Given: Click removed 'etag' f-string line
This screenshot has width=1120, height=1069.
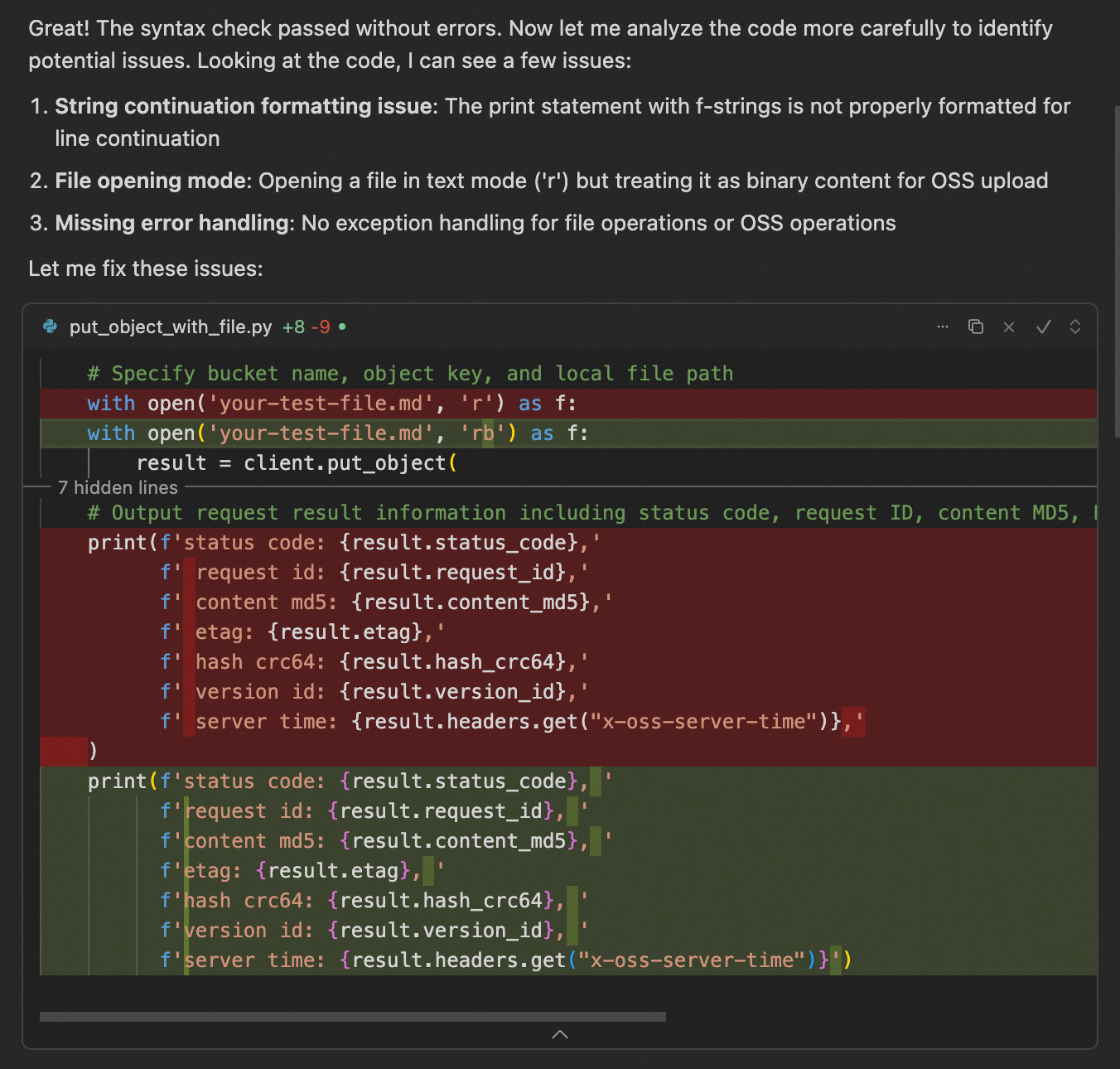Looking at the screenshot, I should (x=568, y=632).
